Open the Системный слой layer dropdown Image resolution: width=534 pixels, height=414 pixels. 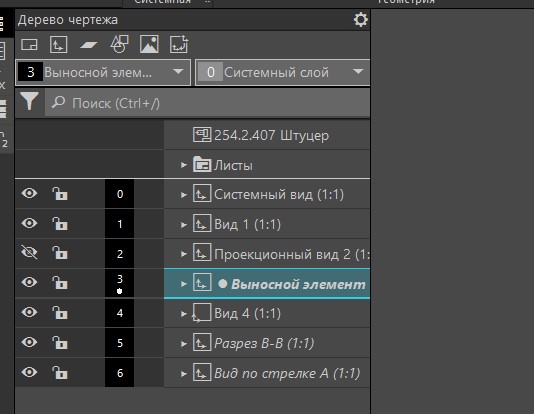point(283,72)
